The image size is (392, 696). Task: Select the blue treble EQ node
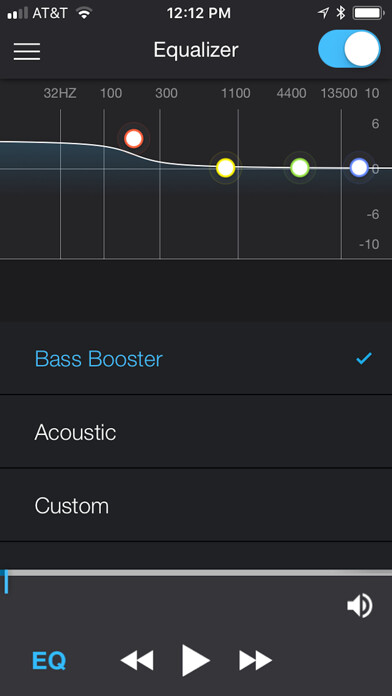[x=359, y=168]
